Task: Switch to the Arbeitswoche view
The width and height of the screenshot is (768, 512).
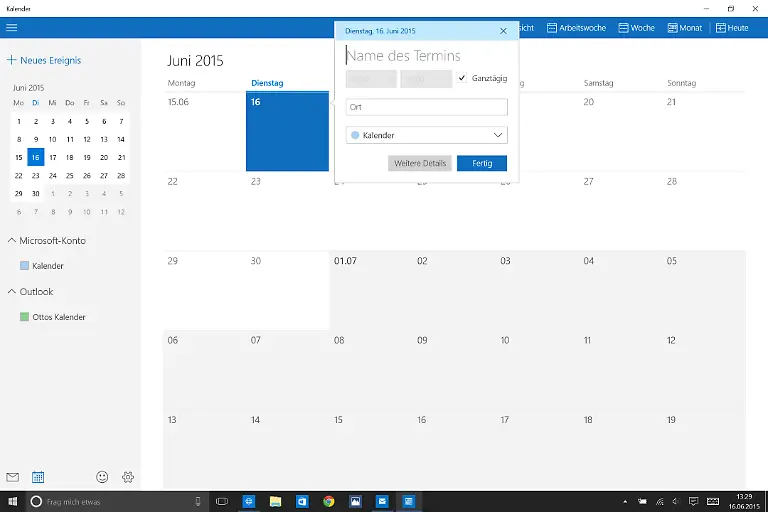Action: 576,28
